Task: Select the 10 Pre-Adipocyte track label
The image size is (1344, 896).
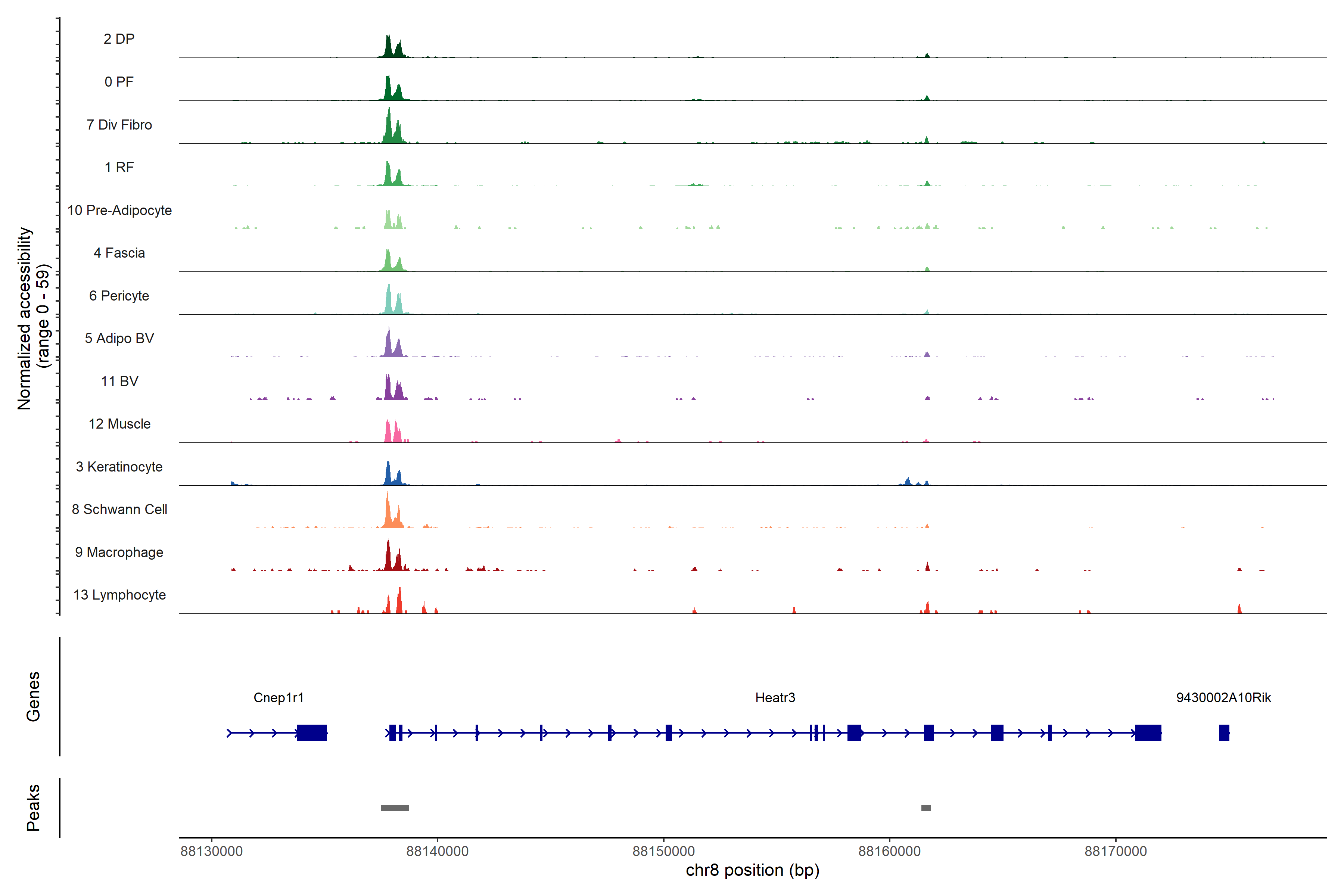Action: [x=119, y=210]
